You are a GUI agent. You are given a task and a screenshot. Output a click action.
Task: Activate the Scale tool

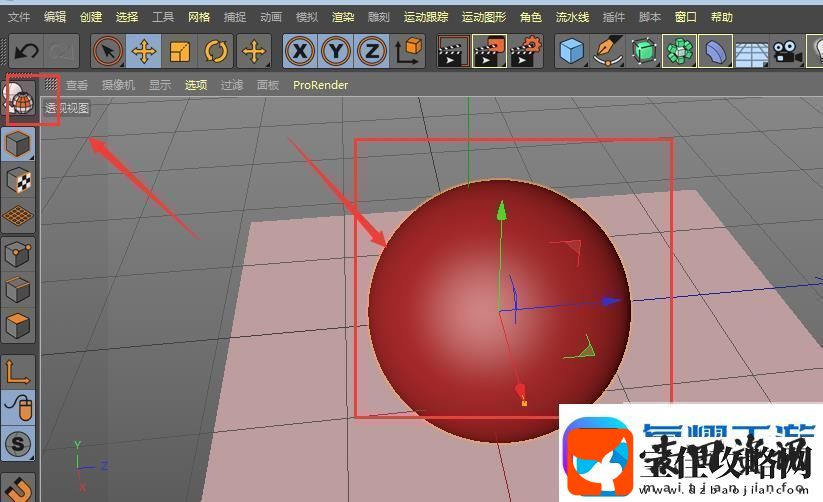click(x=180, y=51)
